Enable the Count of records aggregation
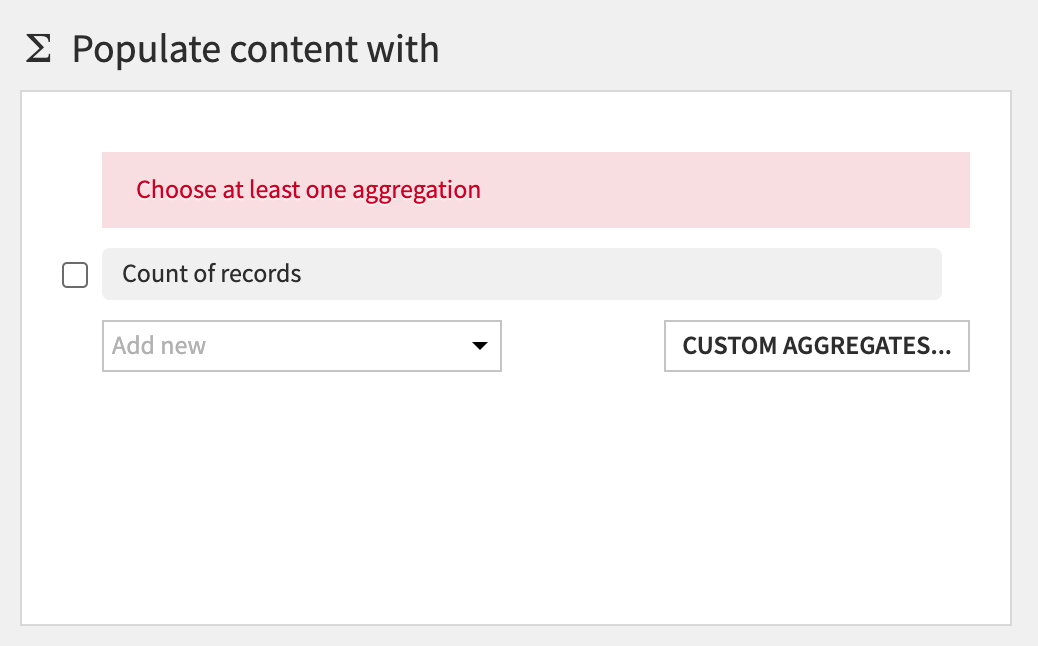 point(75,274)
